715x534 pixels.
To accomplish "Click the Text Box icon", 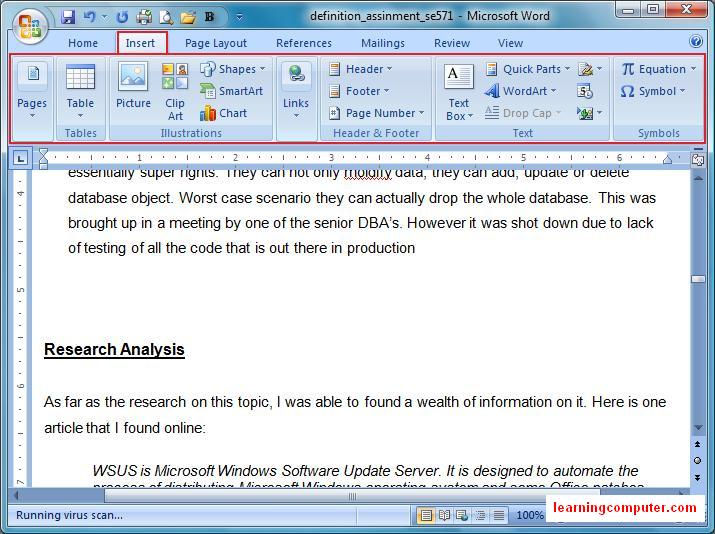I will tap(459, 77).
